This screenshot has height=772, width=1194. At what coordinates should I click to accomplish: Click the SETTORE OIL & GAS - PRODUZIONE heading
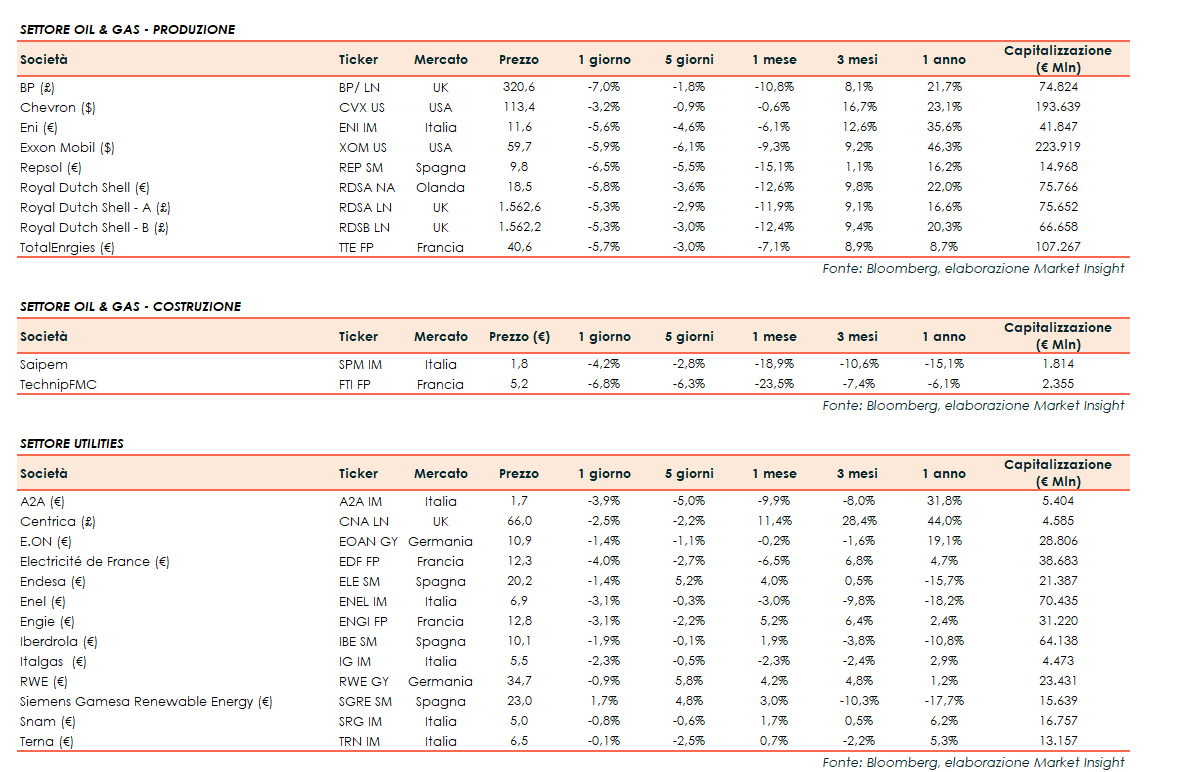(x=127, y=30)
